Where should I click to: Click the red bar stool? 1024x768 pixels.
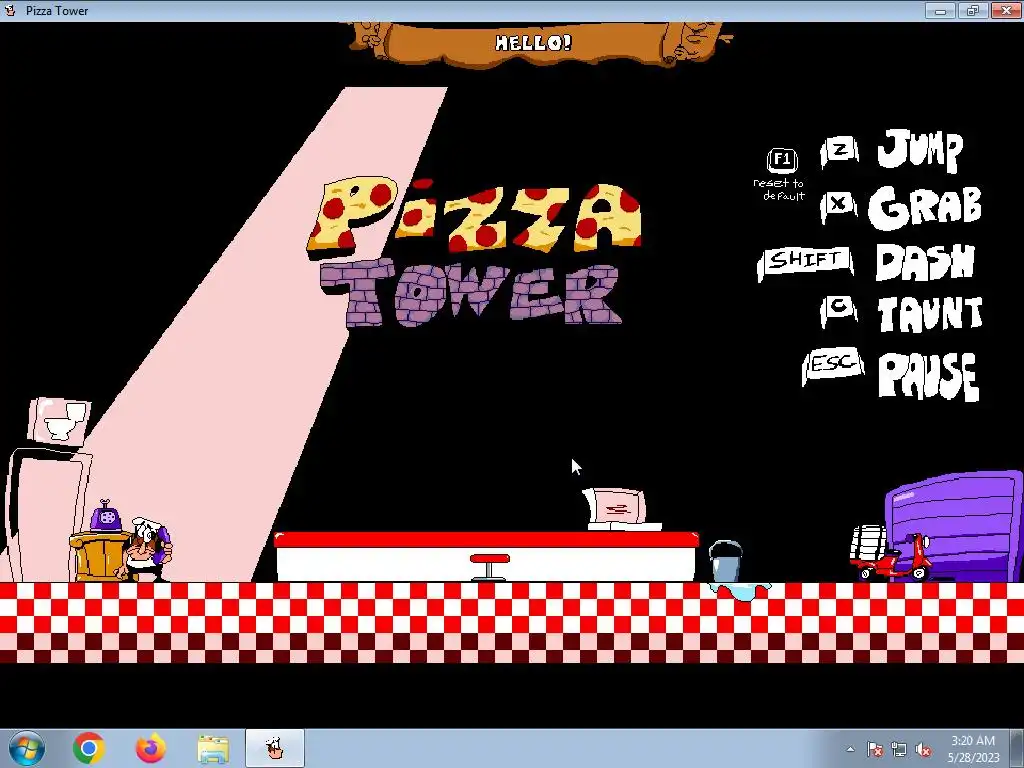(489, 567)
